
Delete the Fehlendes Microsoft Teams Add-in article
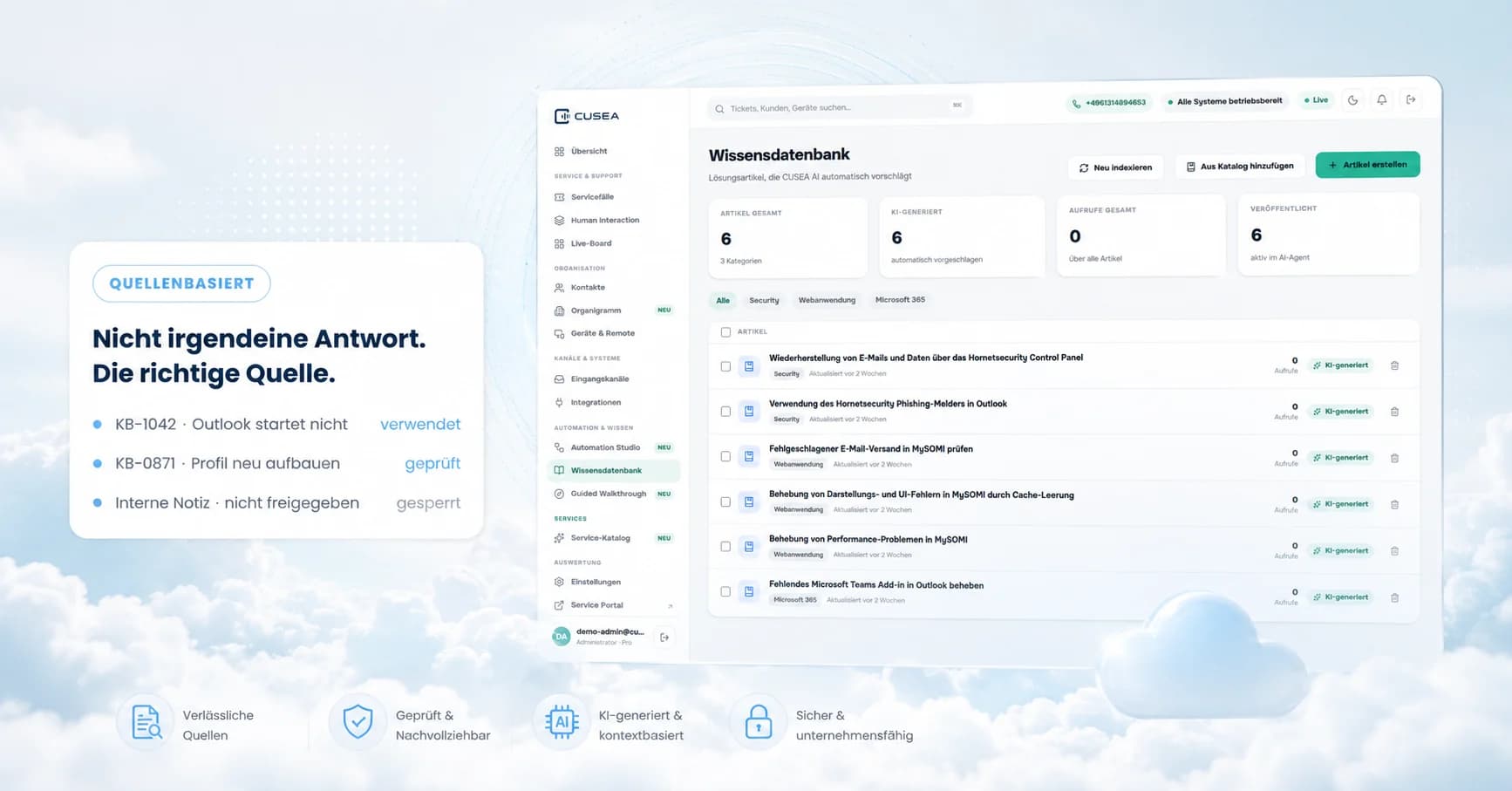click(1394, 597)
